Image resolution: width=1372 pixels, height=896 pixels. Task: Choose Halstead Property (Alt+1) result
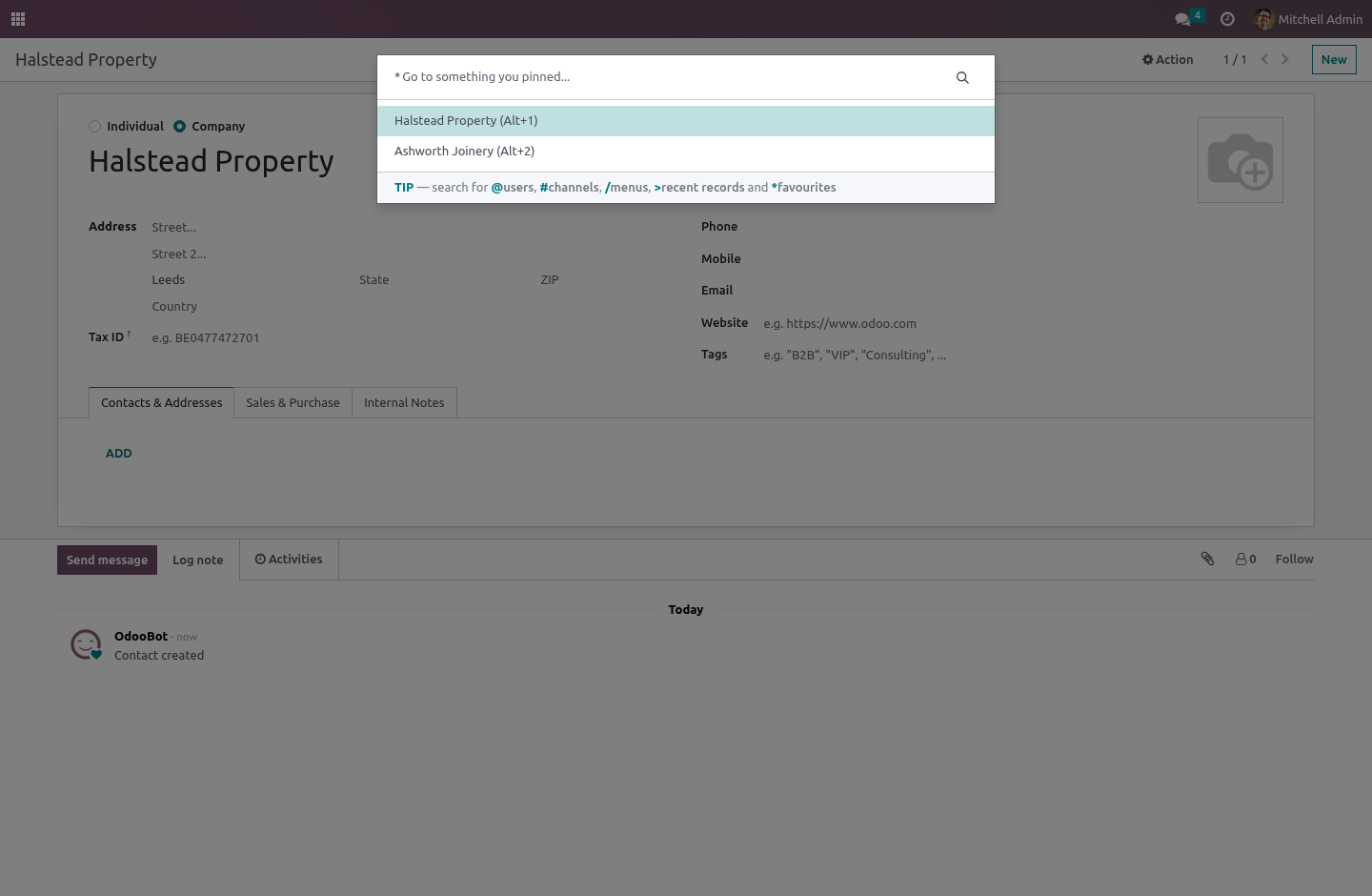[x=686, y=121]
